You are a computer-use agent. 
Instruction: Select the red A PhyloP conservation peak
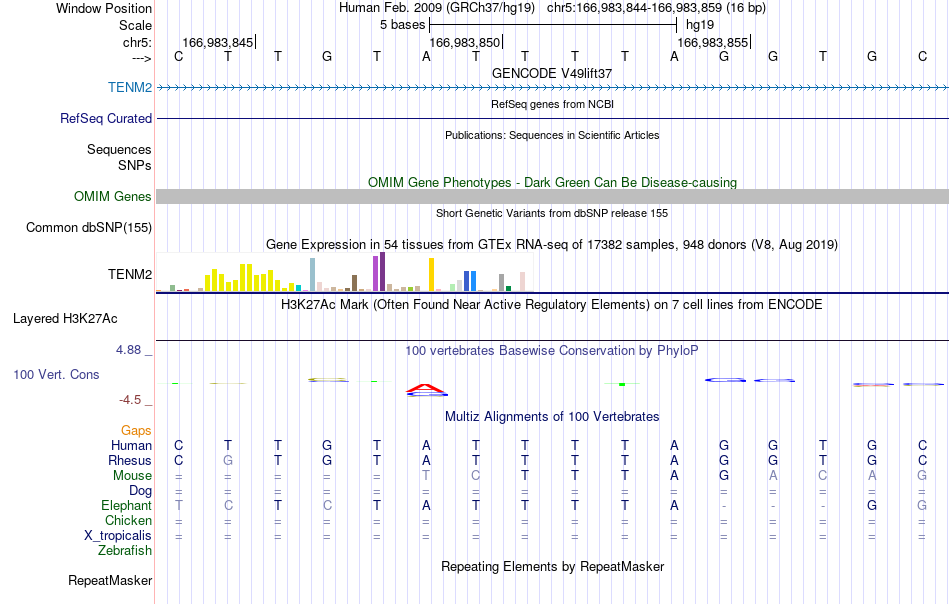[x=427, y=390]
